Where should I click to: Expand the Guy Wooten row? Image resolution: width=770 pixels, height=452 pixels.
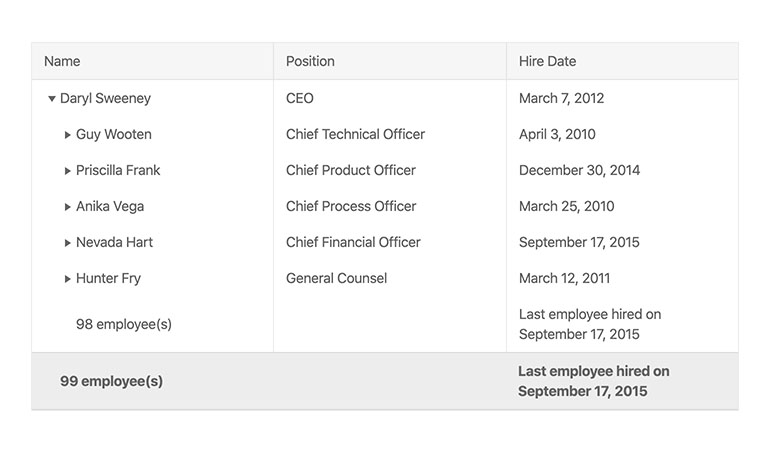click(x=68, y=135)
